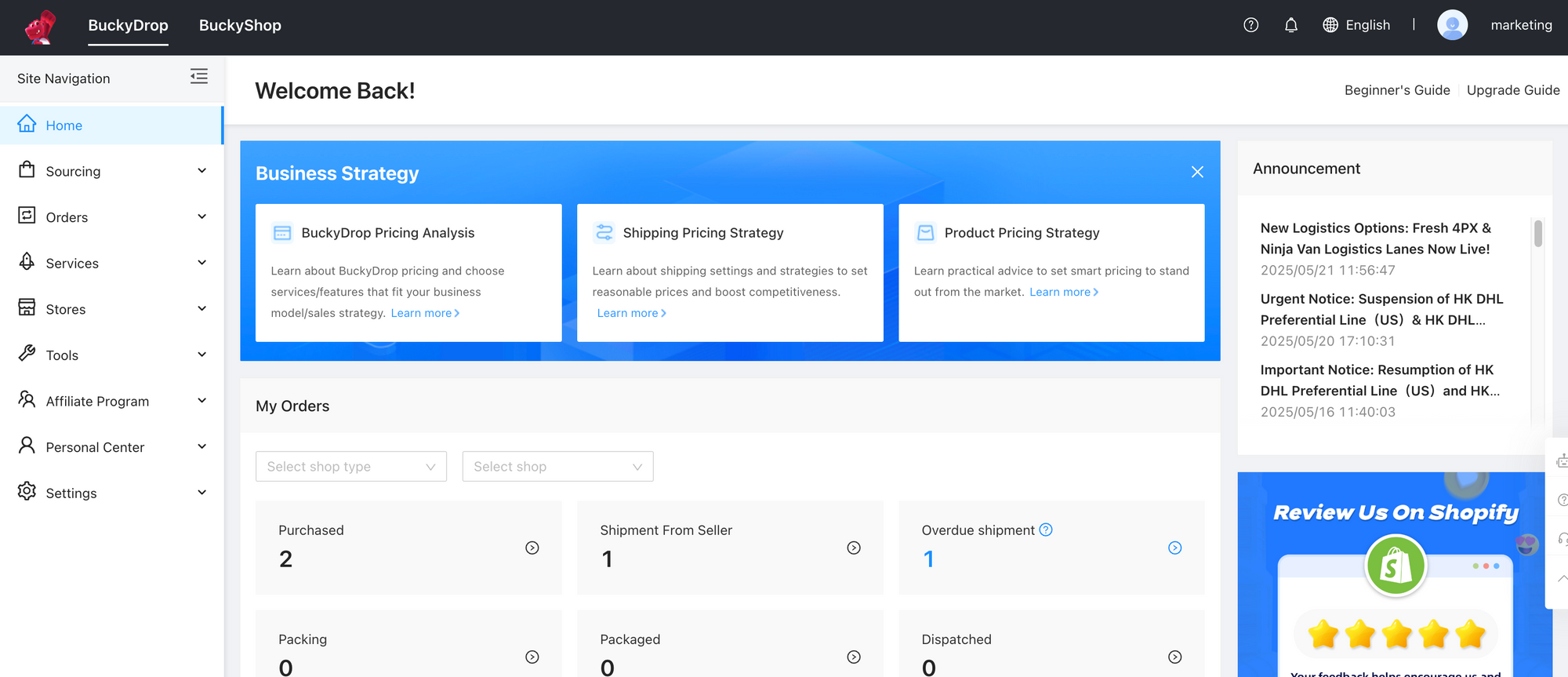Switch to the BuckyDrop tab
Screen dimensions: 1568x677
click(128, 25)
